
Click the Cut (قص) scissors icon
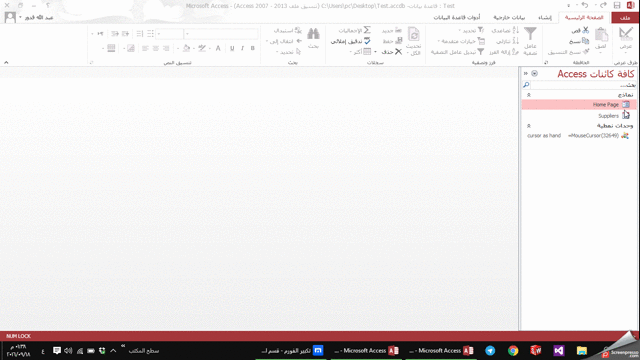[585, 30]
